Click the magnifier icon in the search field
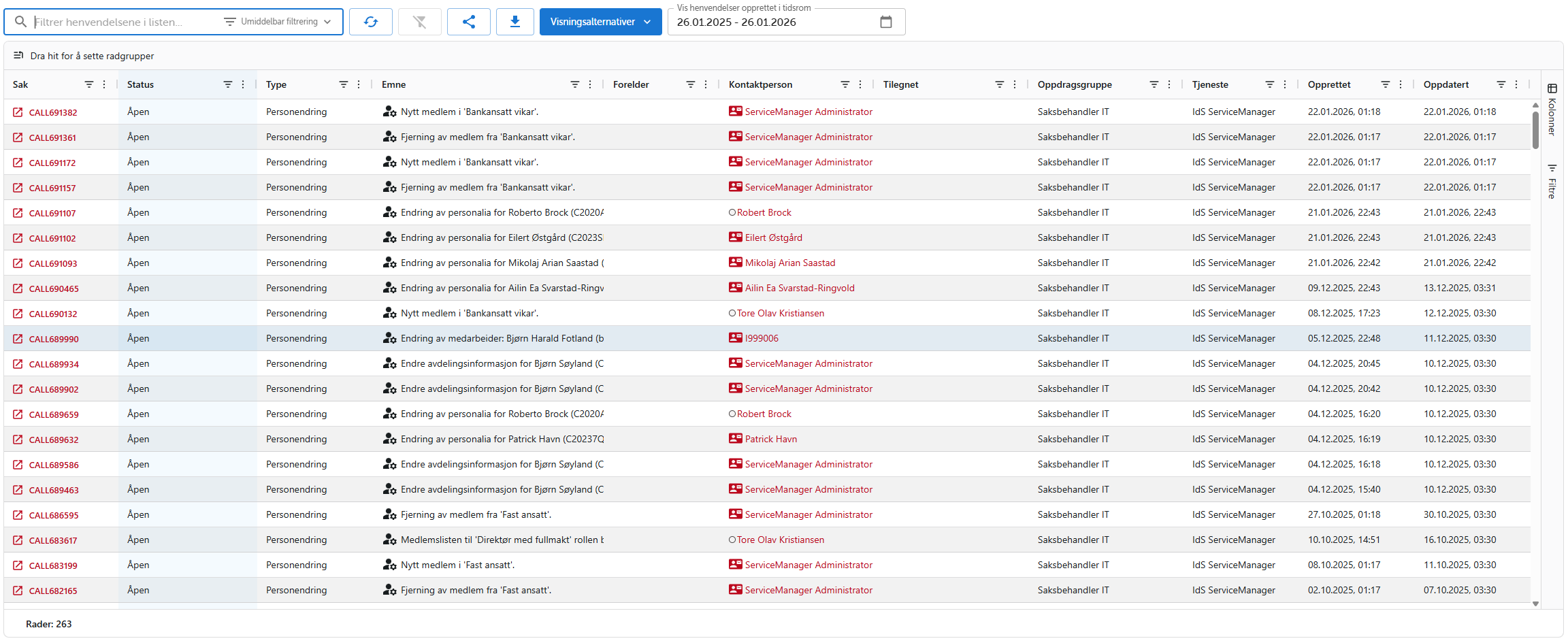Image resolution: width=1568 pixels, height=643 pixels. click(x=20, y=21)
